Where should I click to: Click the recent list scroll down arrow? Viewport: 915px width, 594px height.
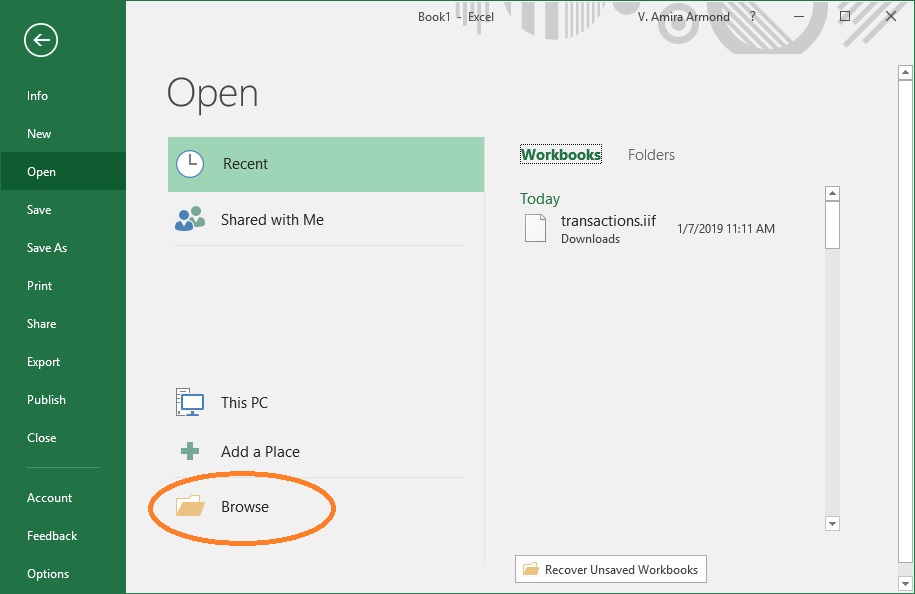click(832, 523)
